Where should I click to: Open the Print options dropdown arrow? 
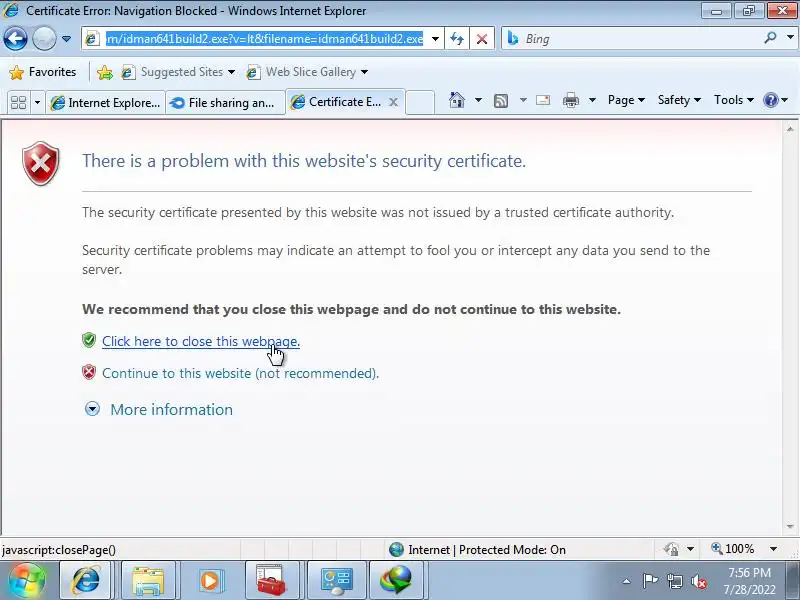click(592, 100)
